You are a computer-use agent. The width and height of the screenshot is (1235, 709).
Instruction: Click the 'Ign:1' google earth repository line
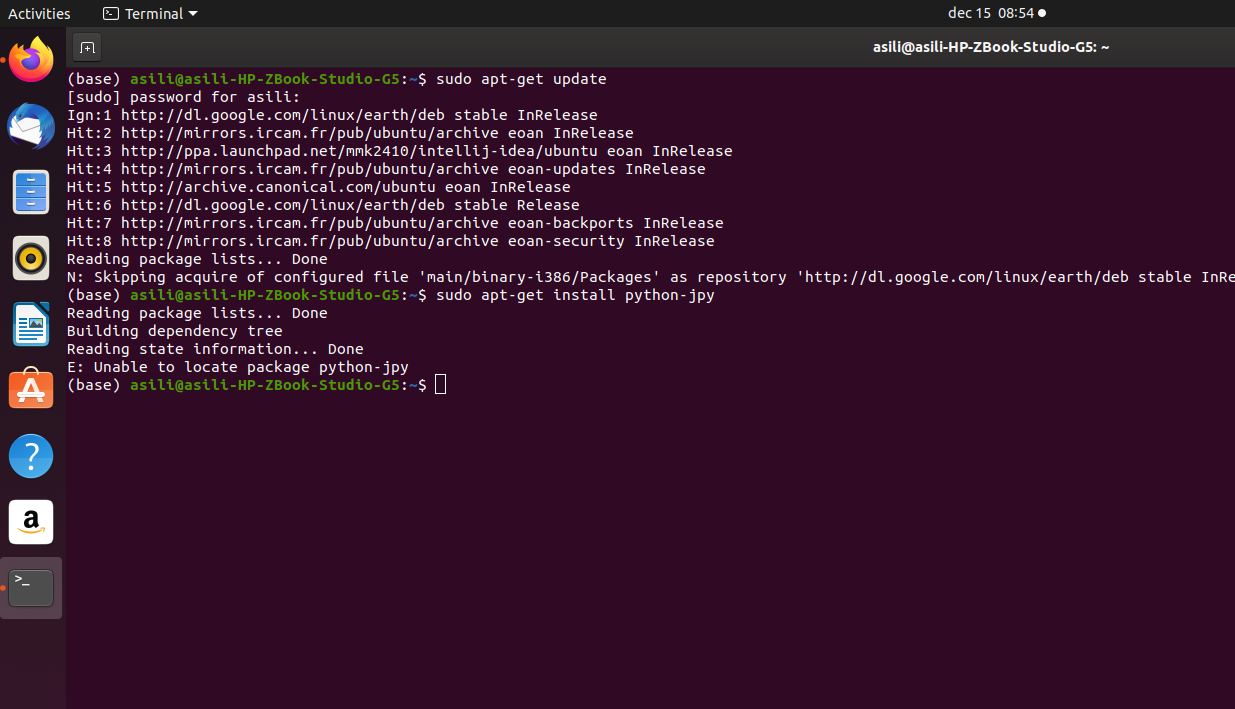click(332, 115)
